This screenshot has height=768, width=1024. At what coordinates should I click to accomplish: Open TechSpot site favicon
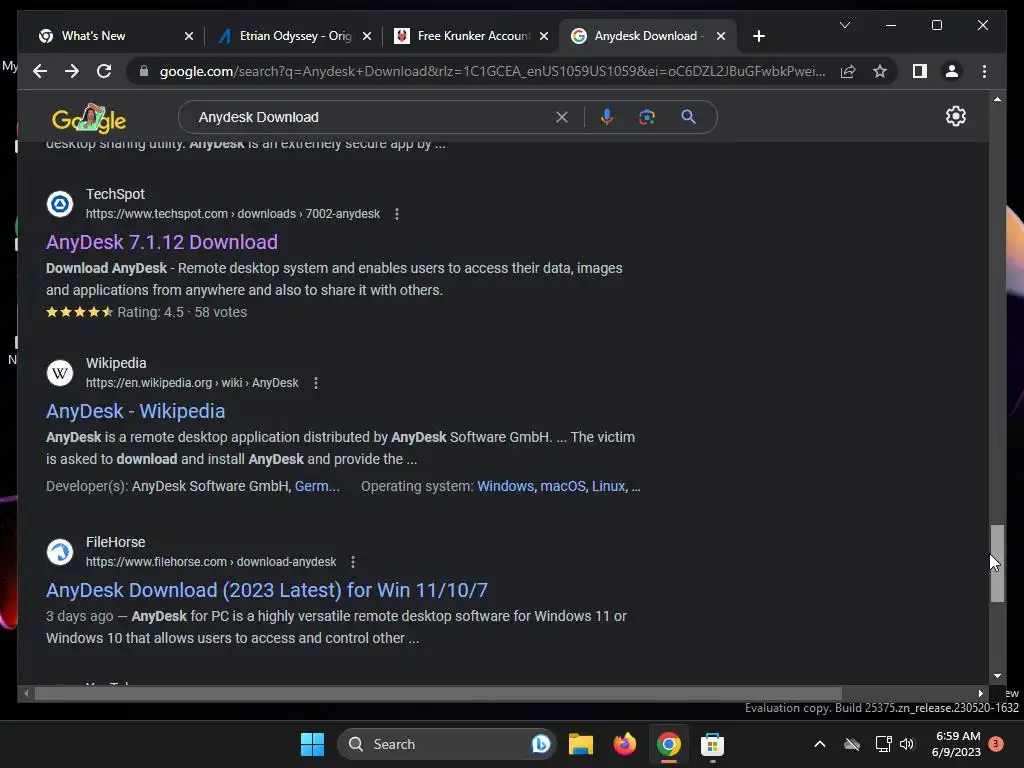pos(60,204)
